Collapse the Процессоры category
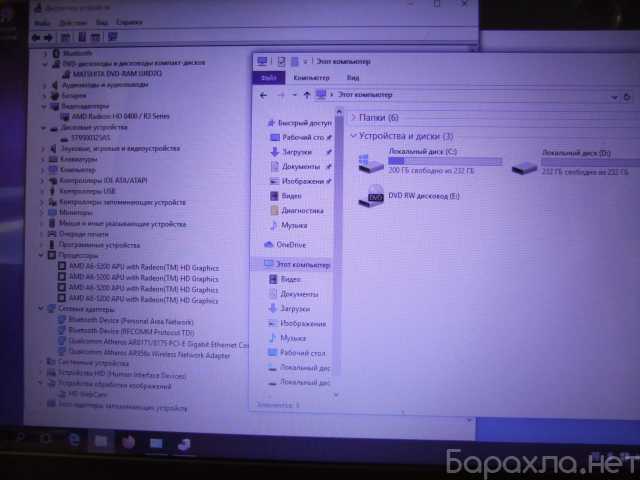The image size is (640, 480). click(x=41, y=256)
